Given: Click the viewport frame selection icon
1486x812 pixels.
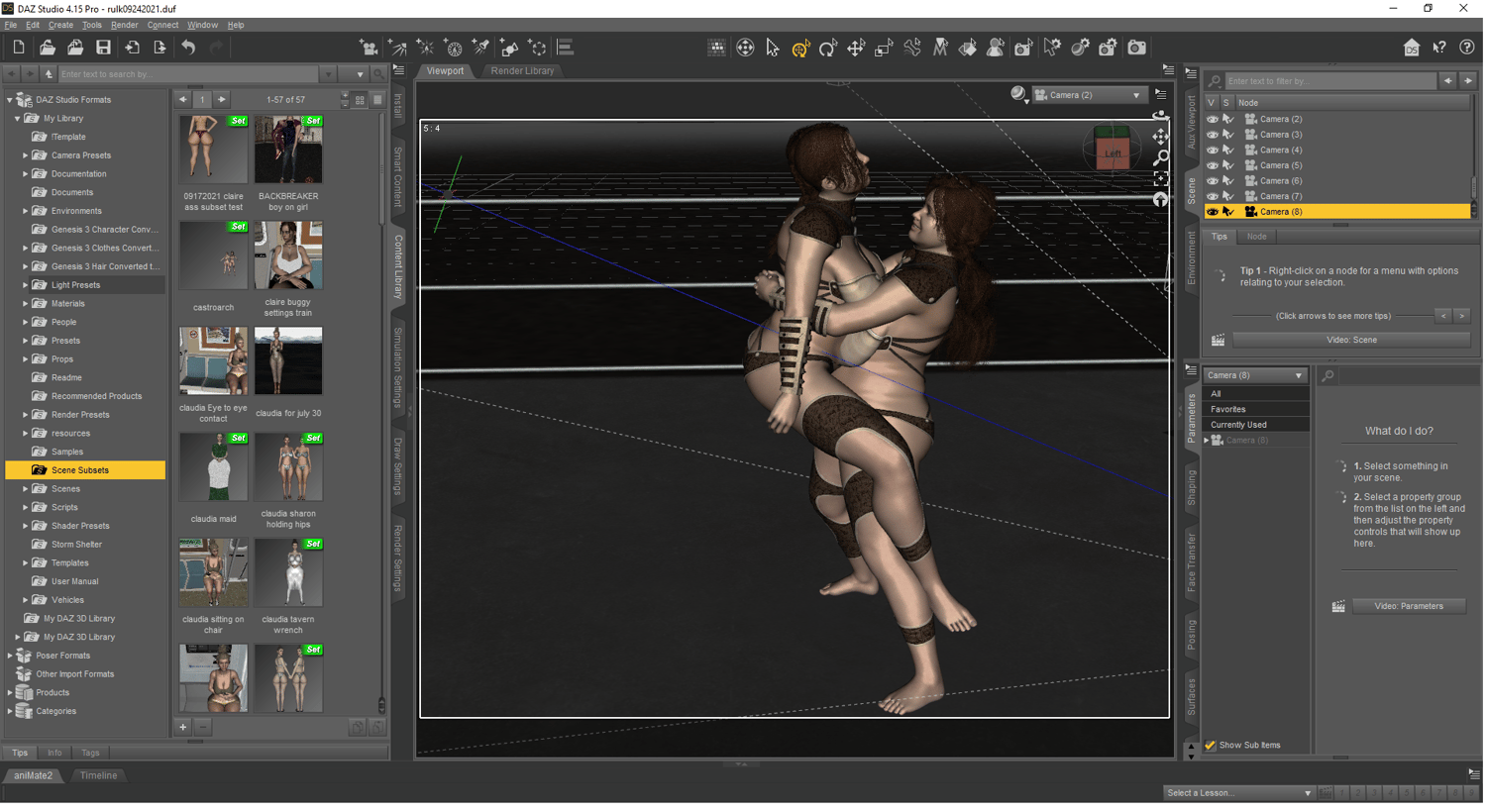Looking at the screenshot, I should [x=1161, y=178].
